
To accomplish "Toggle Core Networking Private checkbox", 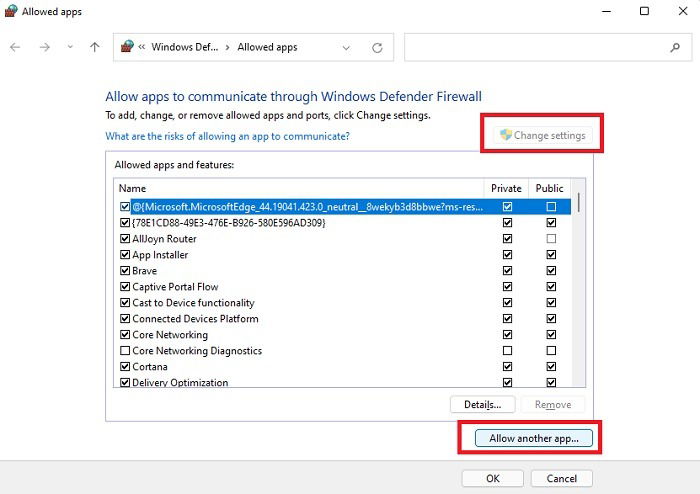I will click(x=507, y=334).
